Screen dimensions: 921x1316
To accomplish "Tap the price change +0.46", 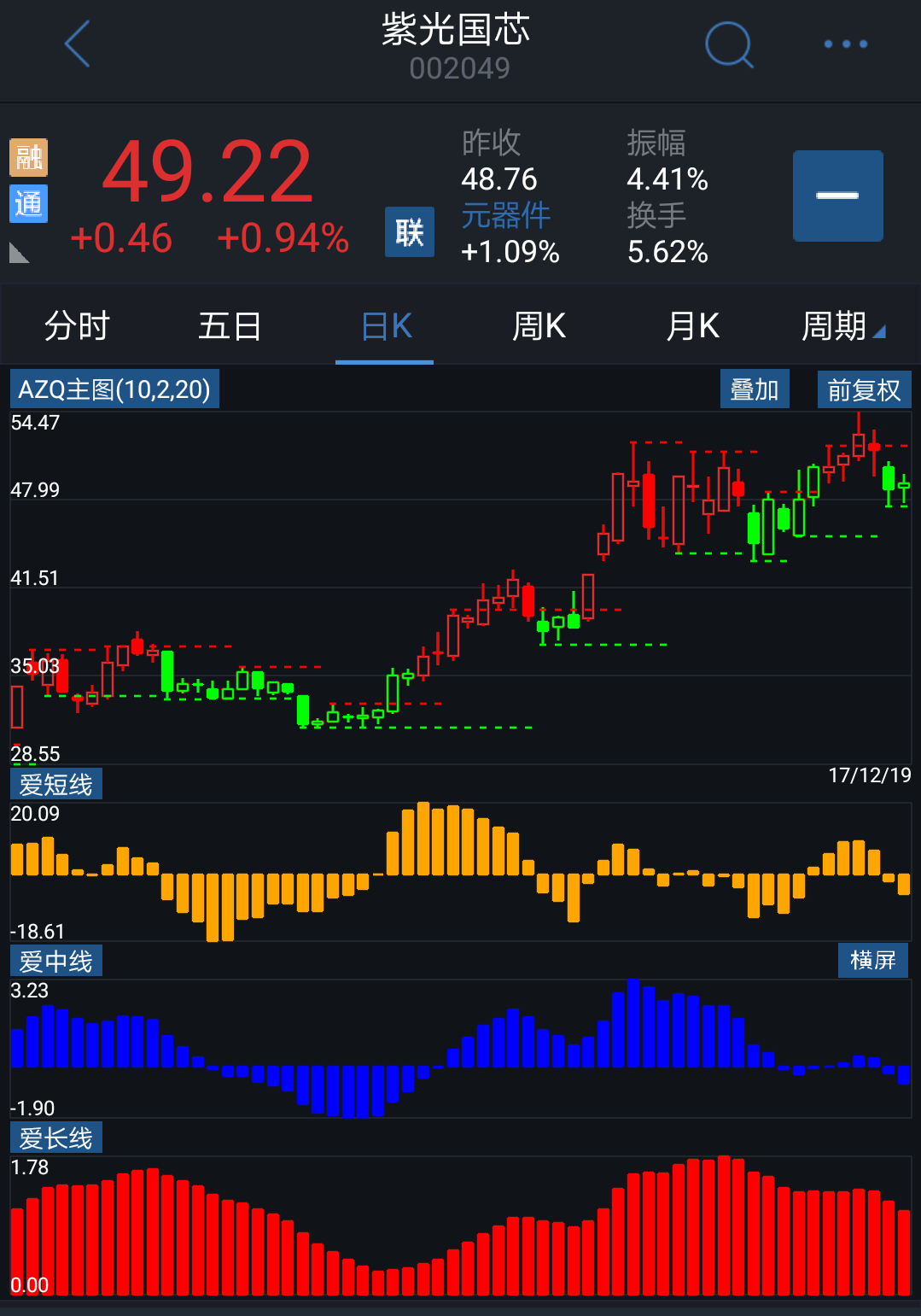I will point(121,238).
